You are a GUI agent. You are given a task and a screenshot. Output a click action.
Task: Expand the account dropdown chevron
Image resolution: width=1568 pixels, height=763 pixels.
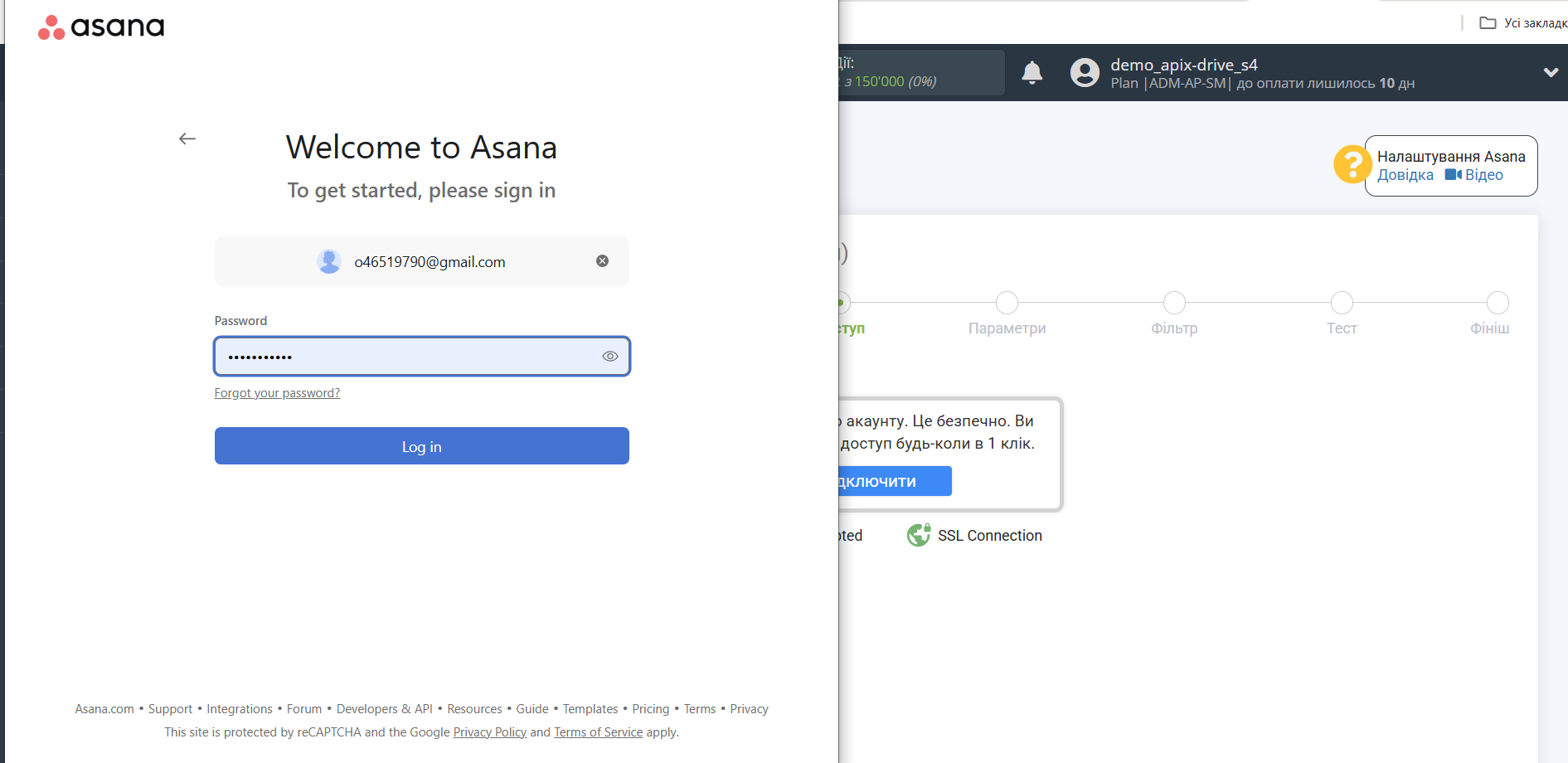coord(1550,73)
